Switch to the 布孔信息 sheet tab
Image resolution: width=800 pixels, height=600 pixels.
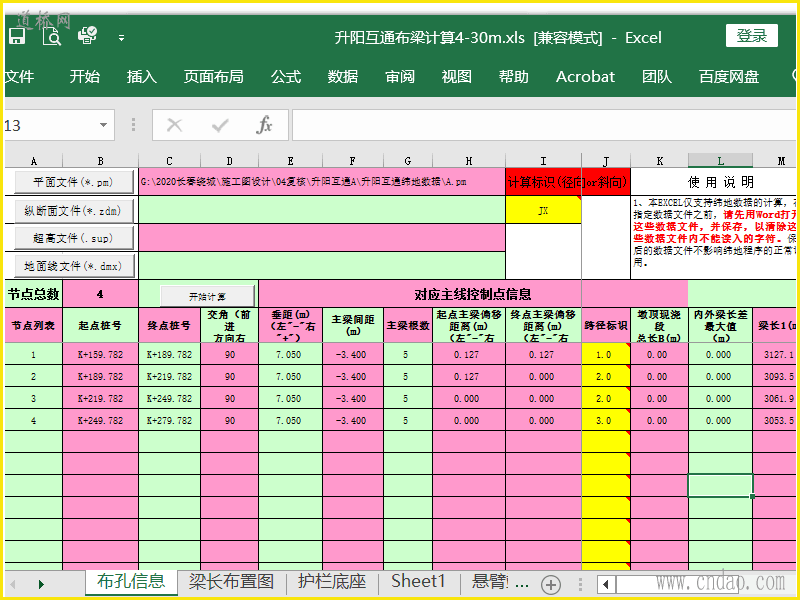coord(131,582)
